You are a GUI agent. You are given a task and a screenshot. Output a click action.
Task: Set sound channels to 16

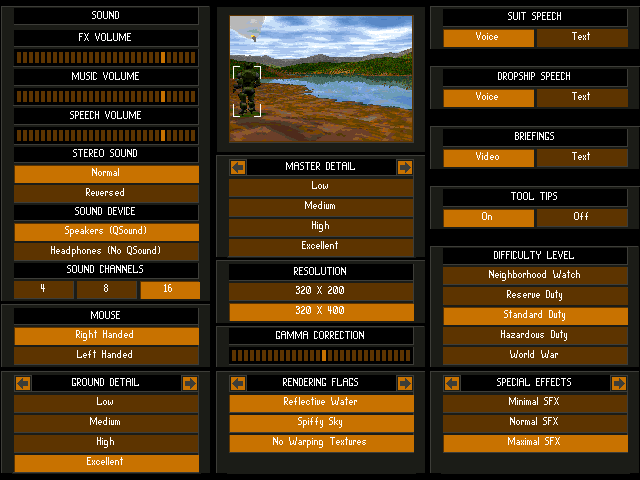[x=170, y=290]
